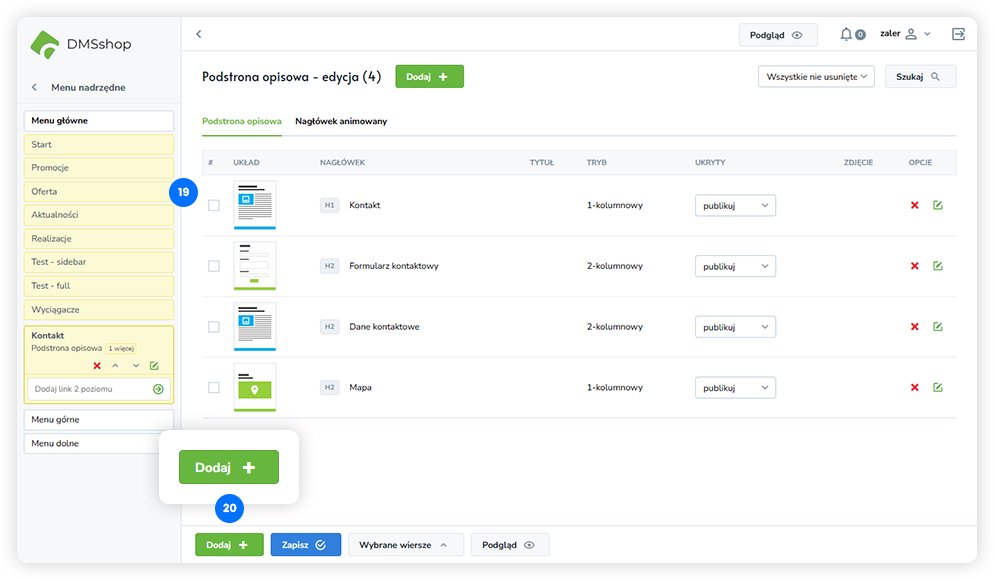Open the publikuj dropdown for Dane kontaktowe
The height and width of the screenshot is (580, 994).
735,327
